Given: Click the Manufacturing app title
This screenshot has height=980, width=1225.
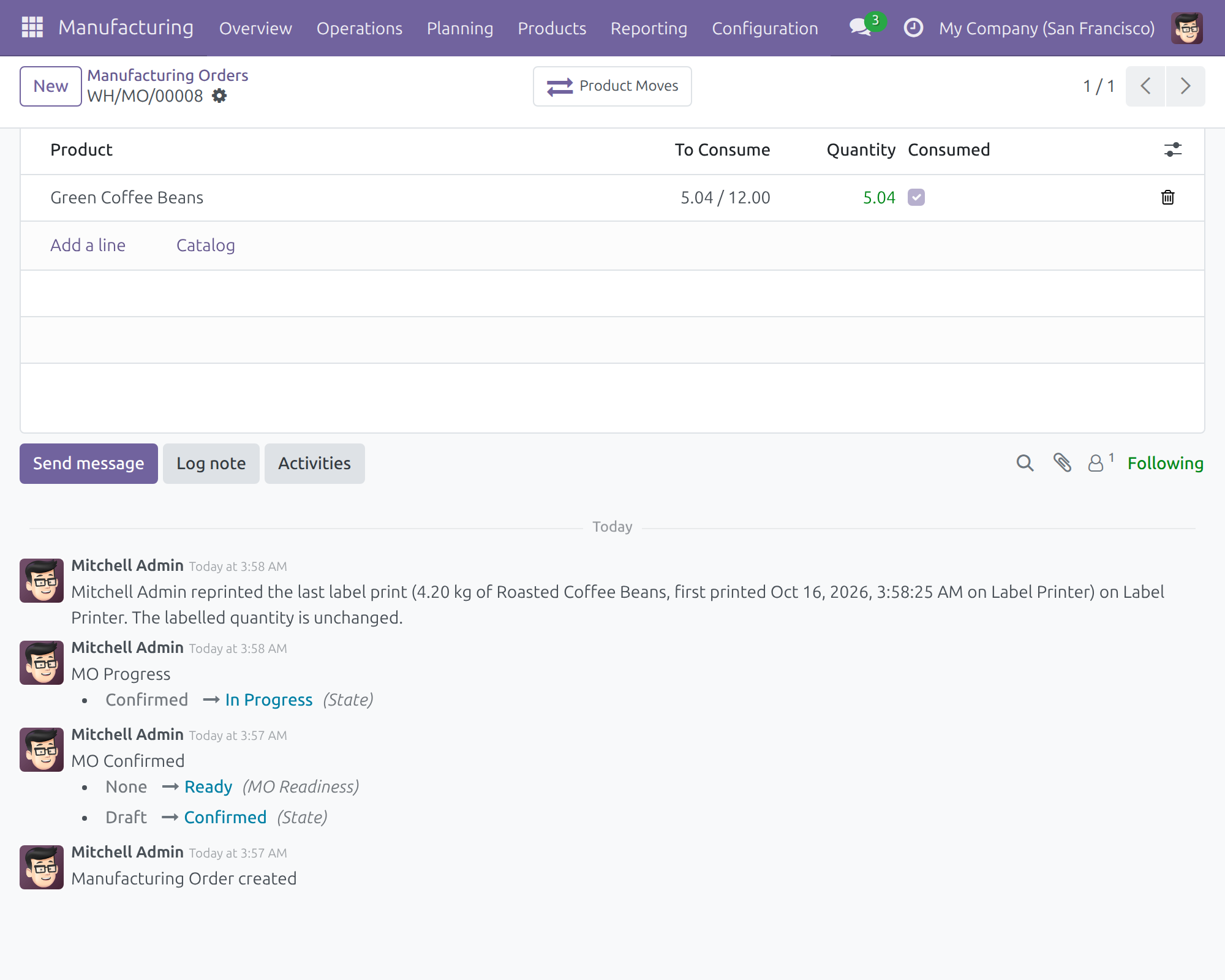Looking at the screenshot, I should click(126, 28).
